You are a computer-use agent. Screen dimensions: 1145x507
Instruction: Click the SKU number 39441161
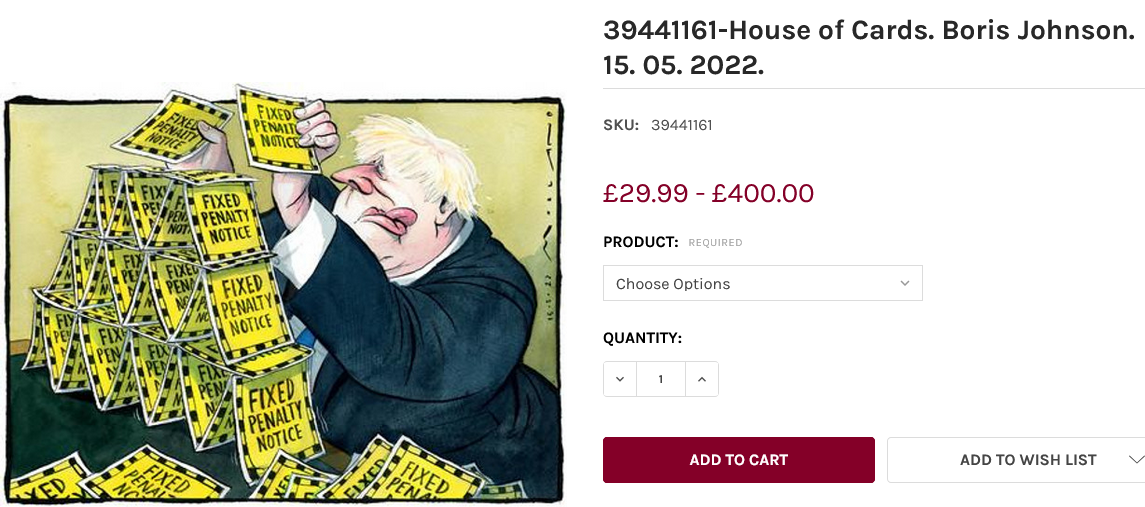[x=681, y=125]
